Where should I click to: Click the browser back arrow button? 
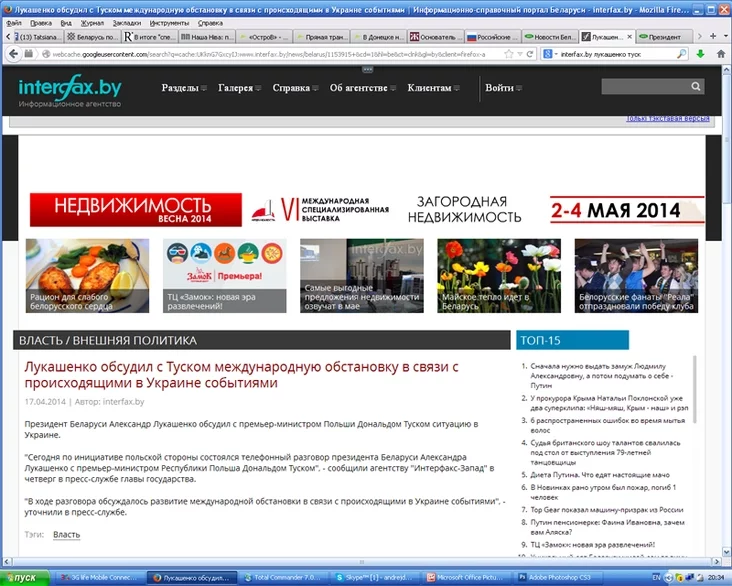[15, 53]
